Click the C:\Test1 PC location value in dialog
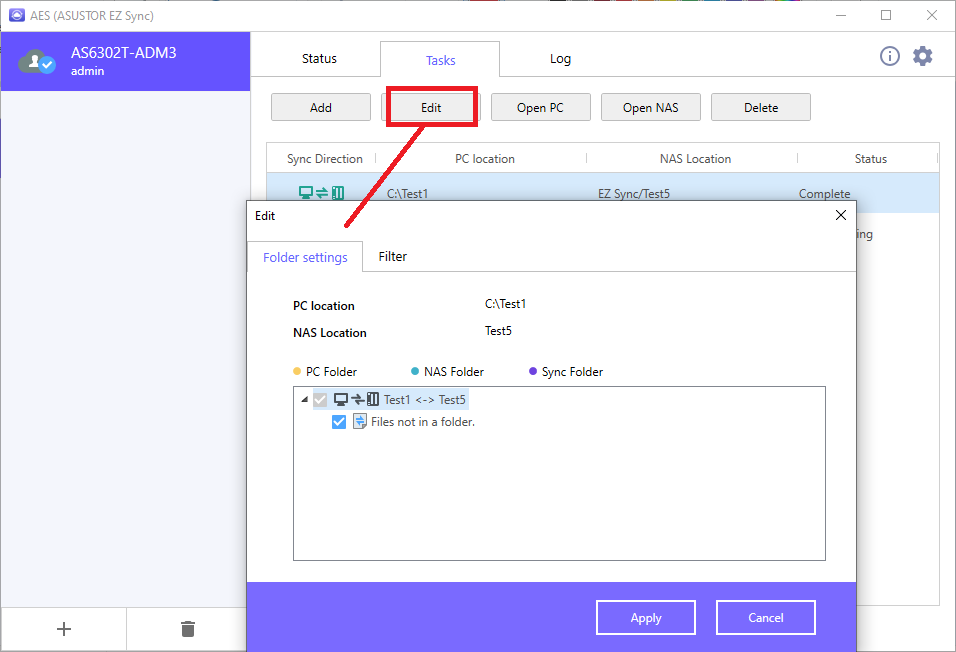This screenshot has height=652, width=956. 505,304
